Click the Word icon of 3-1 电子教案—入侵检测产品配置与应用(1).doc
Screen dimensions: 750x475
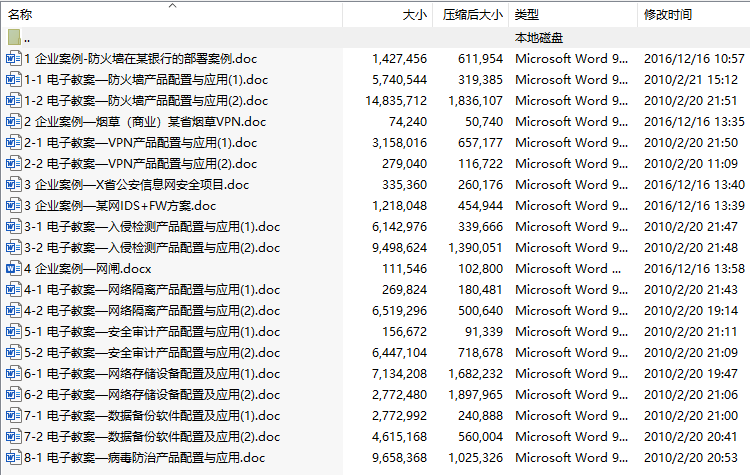click(x=13, y=227)
